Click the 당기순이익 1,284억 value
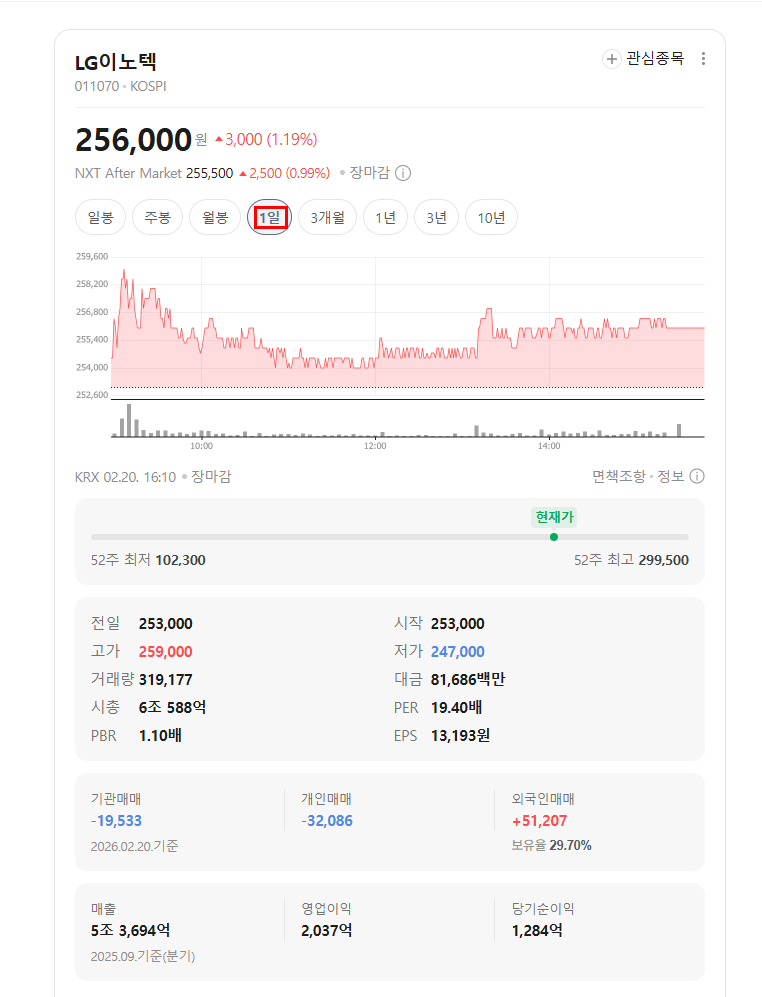The width and height of the screenshot is (762, 997). [x=537, y=931]
